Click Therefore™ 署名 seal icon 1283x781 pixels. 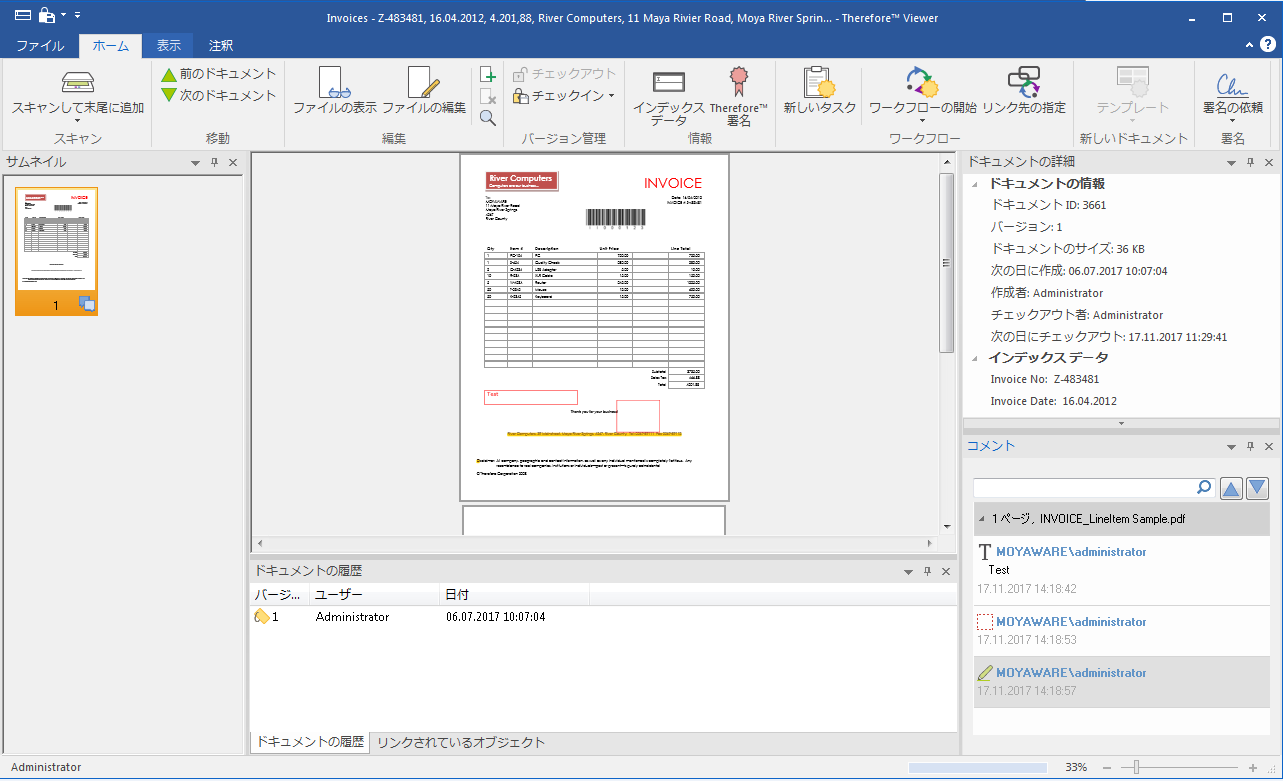pyautogui.click(x=738, y=81)
